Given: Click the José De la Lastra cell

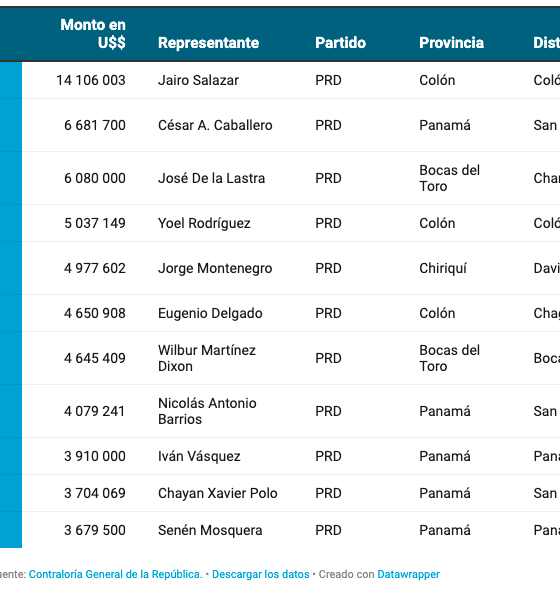Looking at the screenshot, I should coord(211,178).
